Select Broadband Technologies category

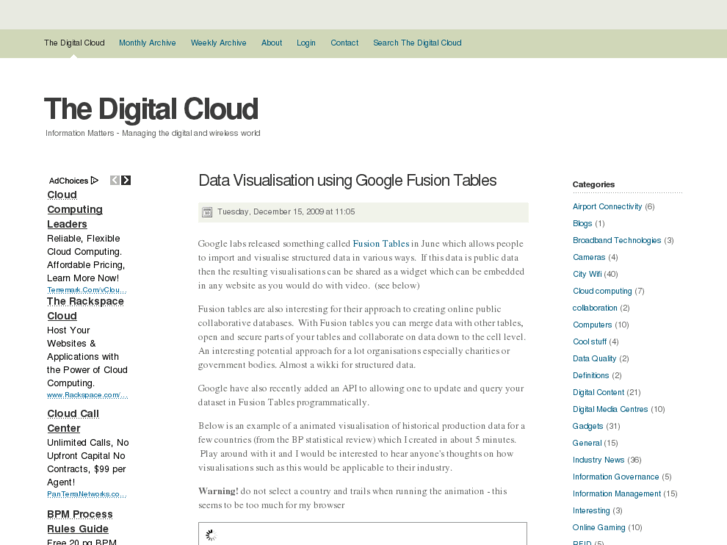(x=617, y=240)
